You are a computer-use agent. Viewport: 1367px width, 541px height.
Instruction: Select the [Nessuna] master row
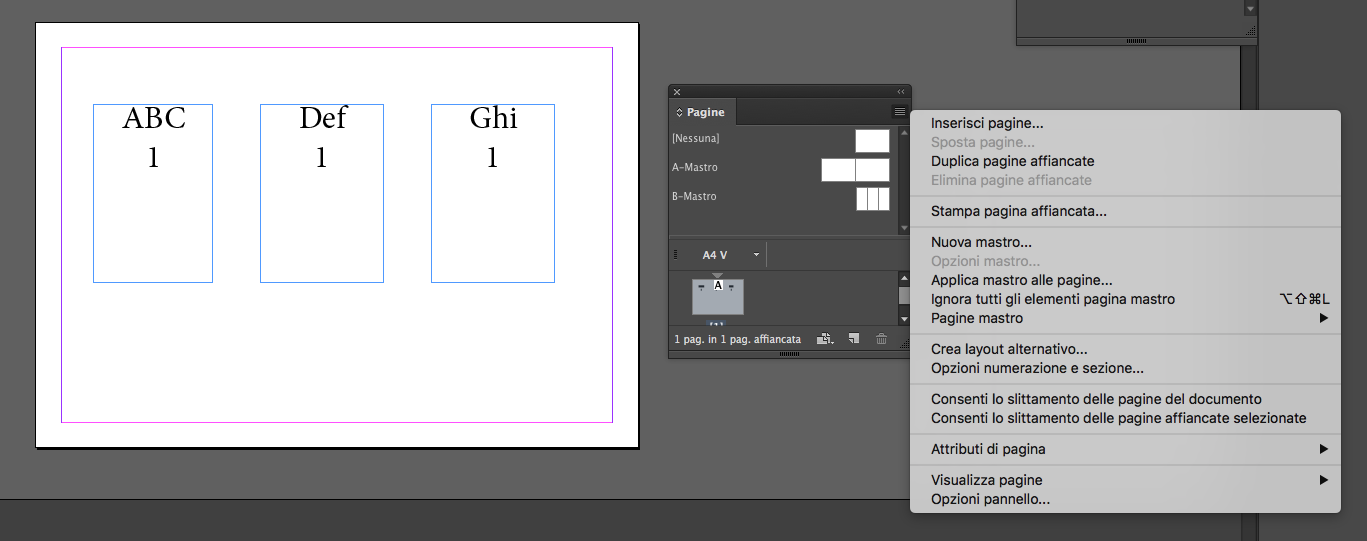(x=781, y=140)
